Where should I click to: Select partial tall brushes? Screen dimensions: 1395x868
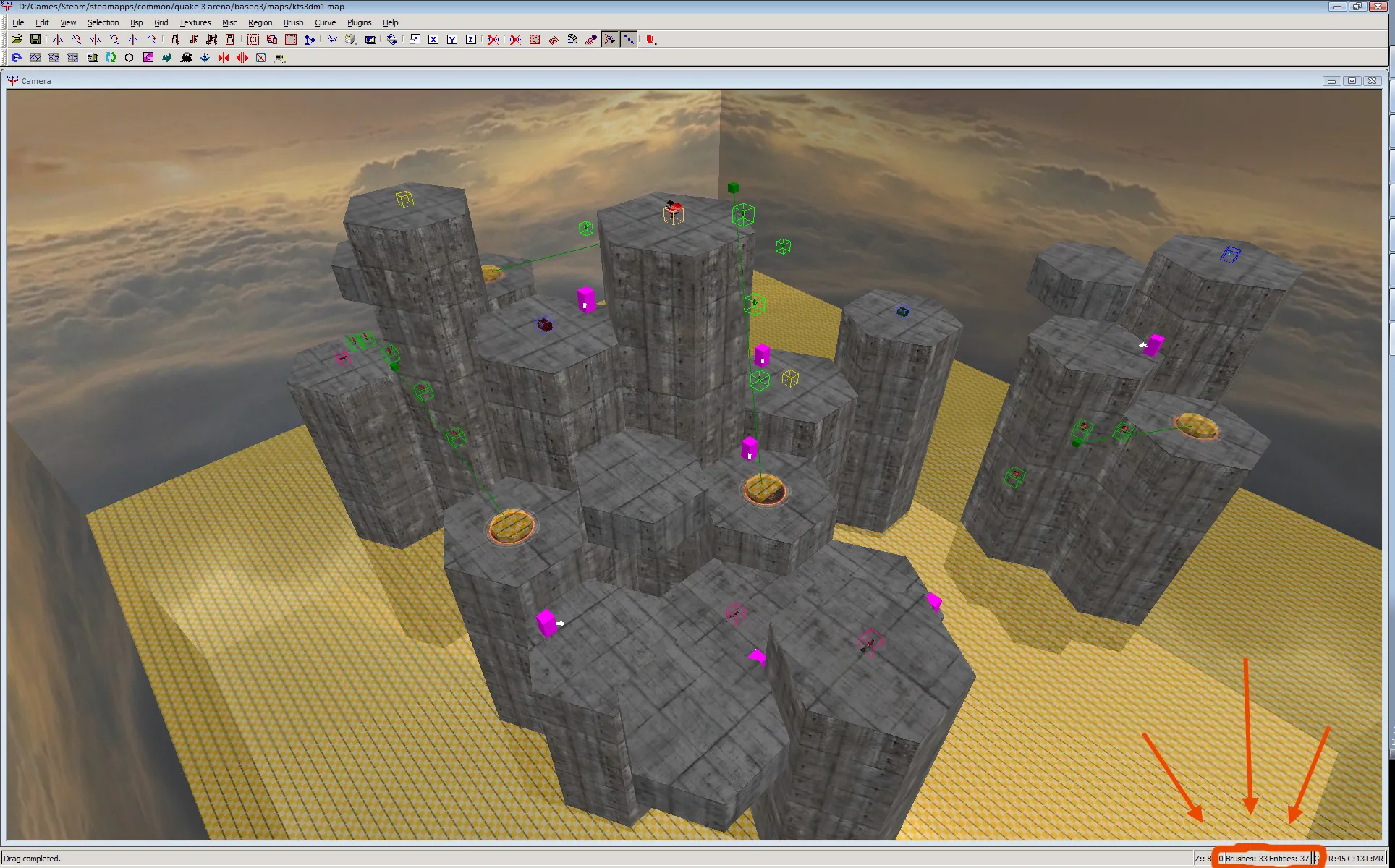(x=212, y=40)
